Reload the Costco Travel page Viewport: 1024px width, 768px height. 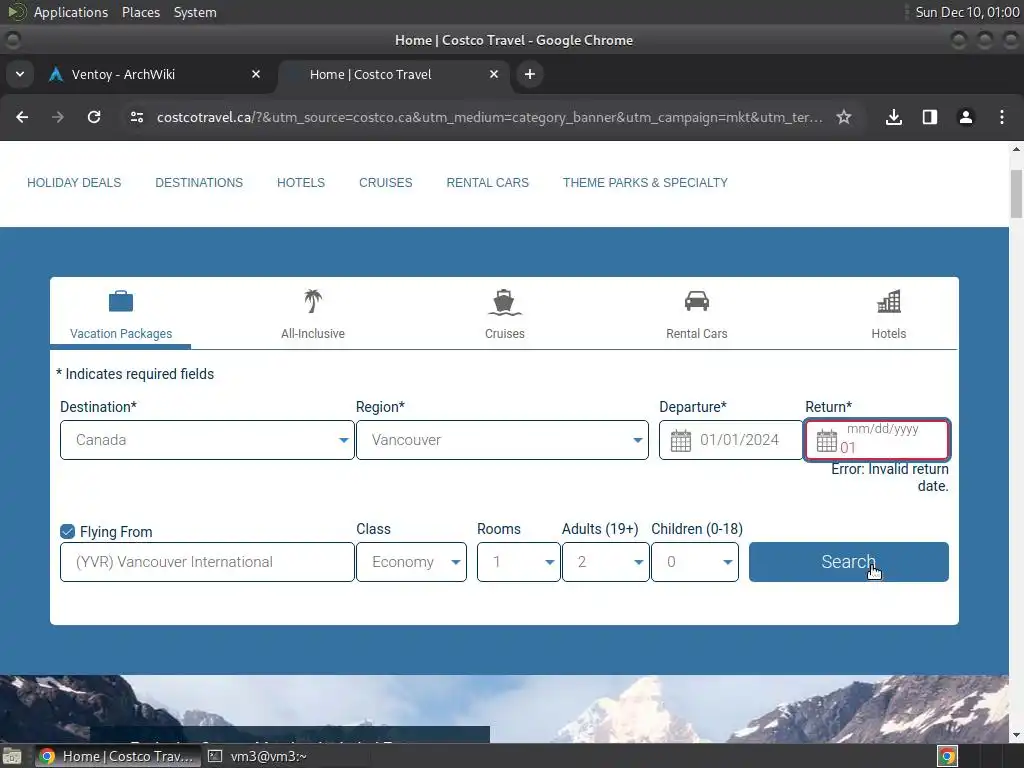pyautogui.click(x=94, y=117)
